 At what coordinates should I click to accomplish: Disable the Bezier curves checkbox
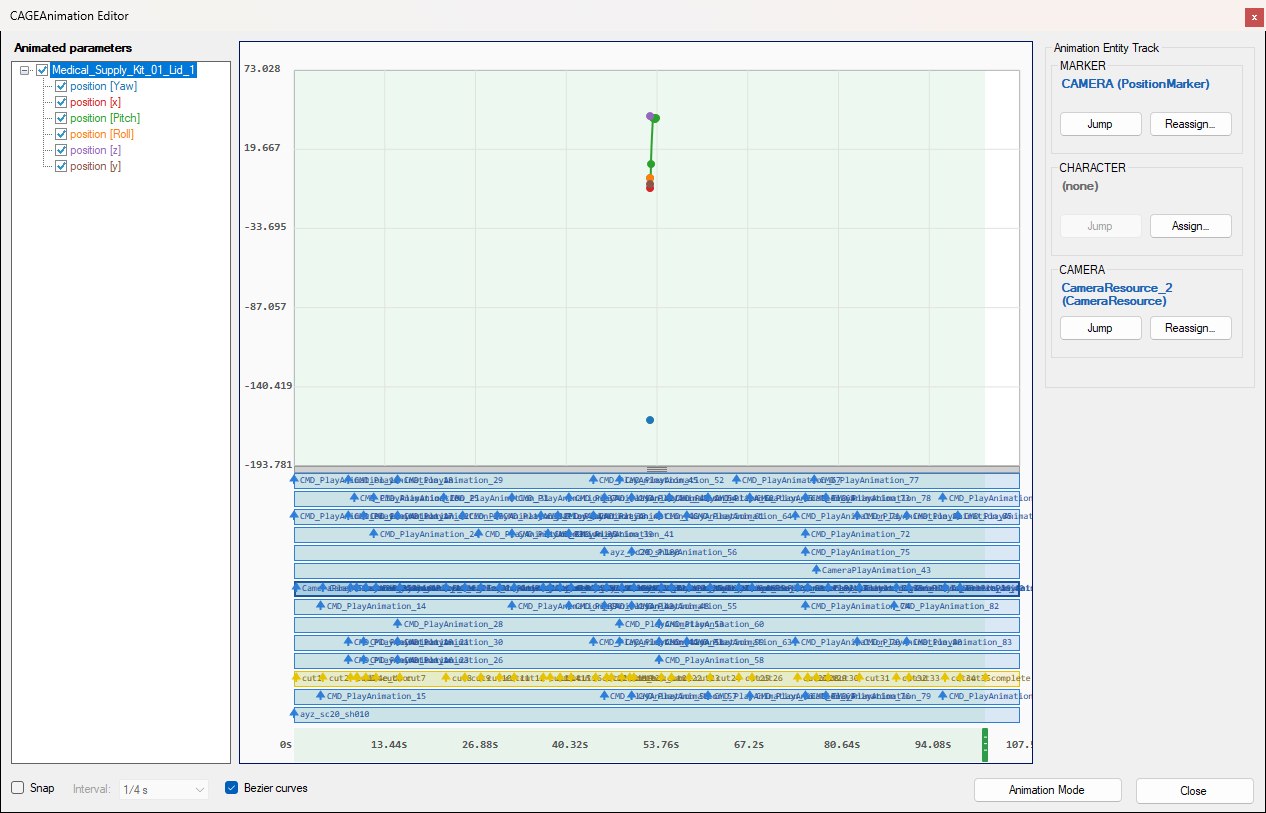click(x=232, y=788)
